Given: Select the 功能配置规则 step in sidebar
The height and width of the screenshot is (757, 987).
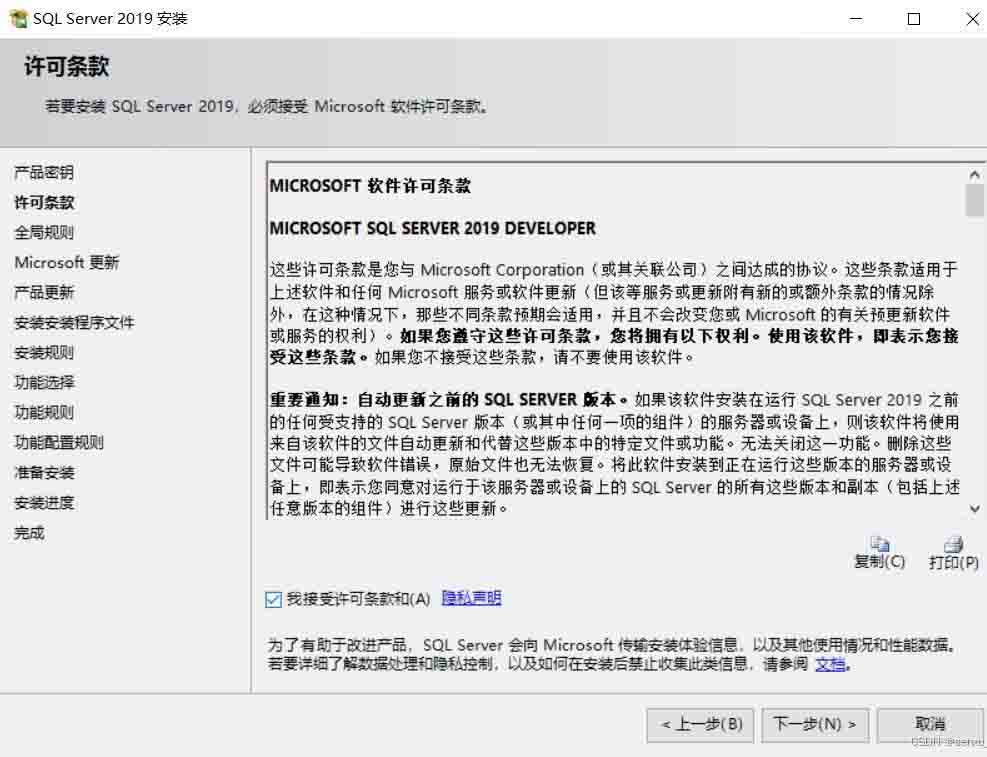Looking at the screenshot, I should [59, 442].
